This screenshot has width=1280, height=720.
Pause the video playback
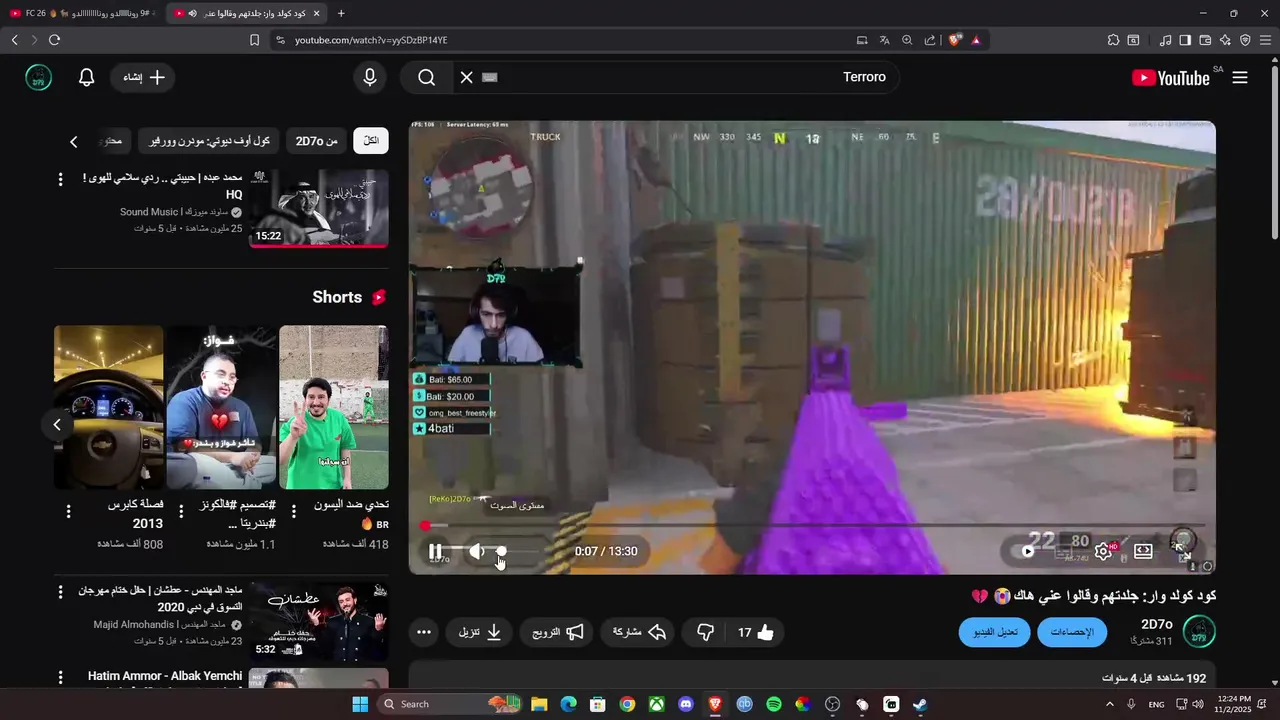pos(435,551)
